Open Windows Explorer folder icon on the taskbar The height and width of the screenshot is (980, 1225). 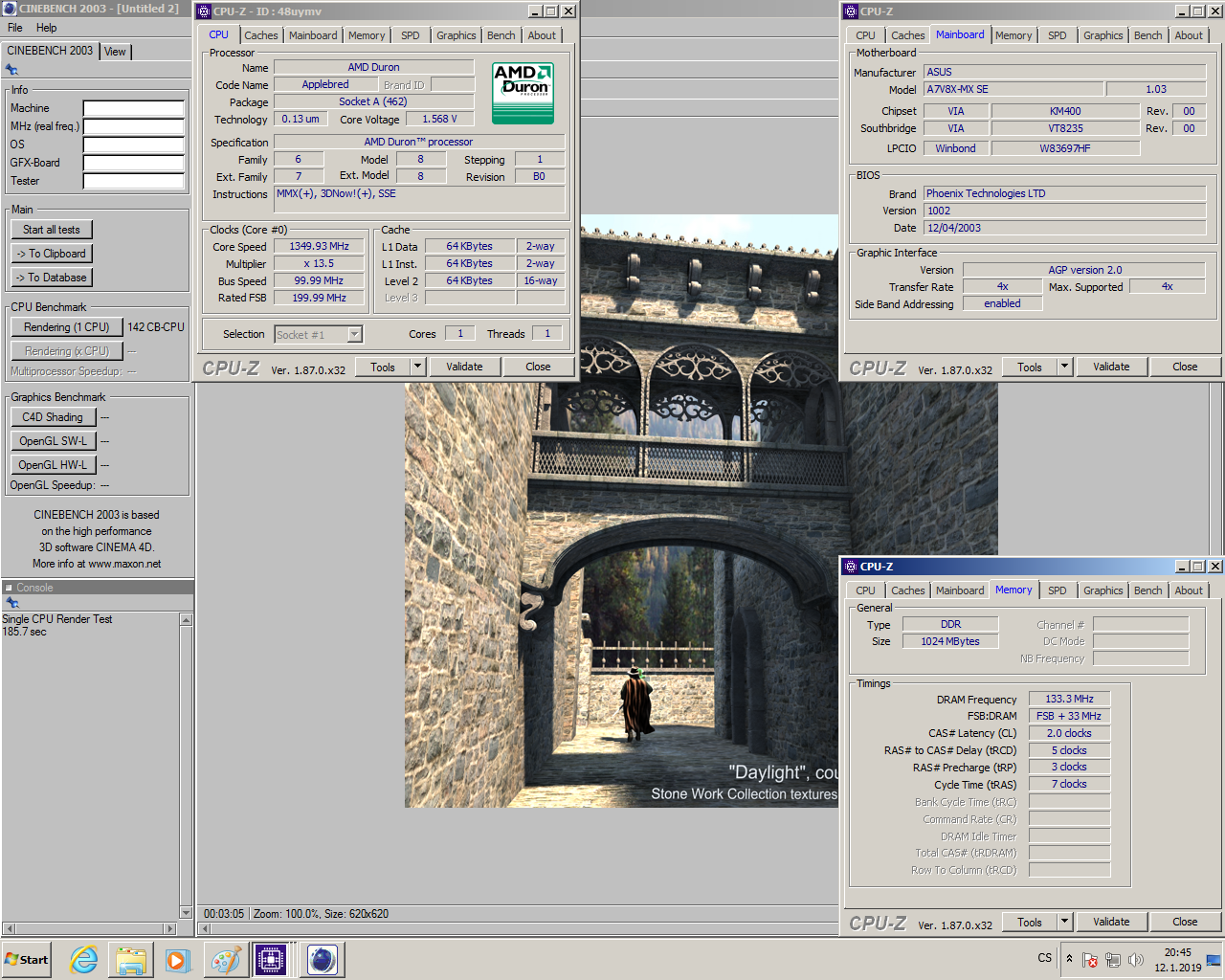click(131, 960)
